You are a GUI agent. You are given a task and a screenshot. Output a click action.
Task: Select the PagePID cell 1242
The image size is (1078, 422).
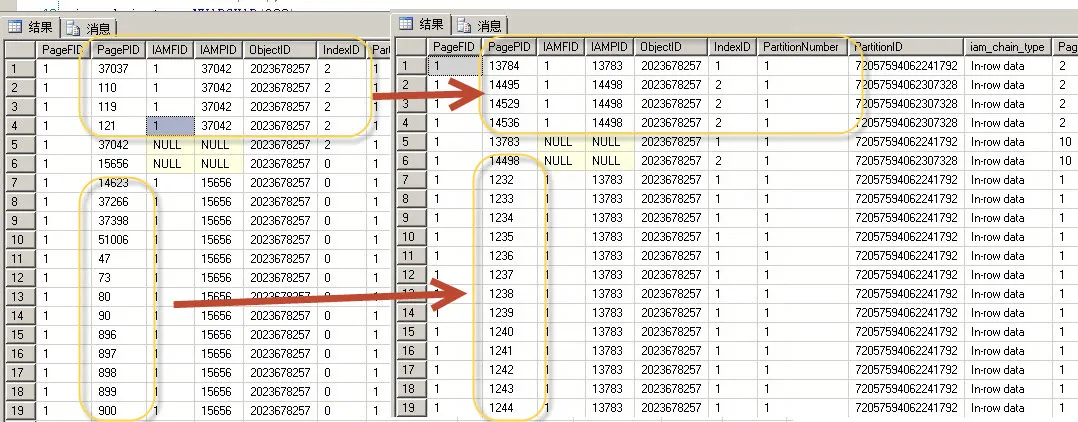pos(510,369)
